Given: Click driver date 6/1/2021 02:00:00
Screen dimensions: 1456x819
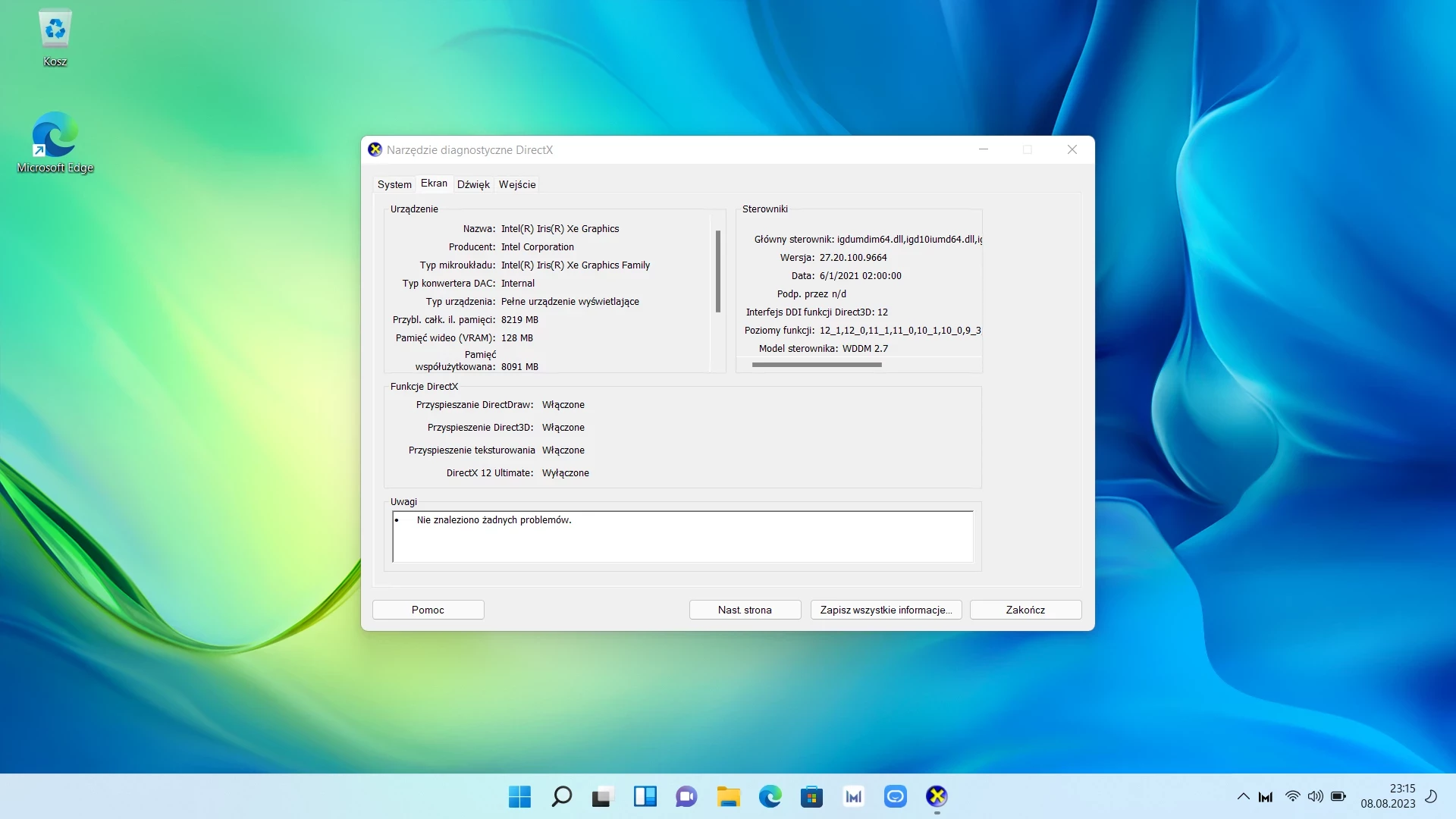Looking at the screenshot, I should pyautogui.click(x=860, y=276).
